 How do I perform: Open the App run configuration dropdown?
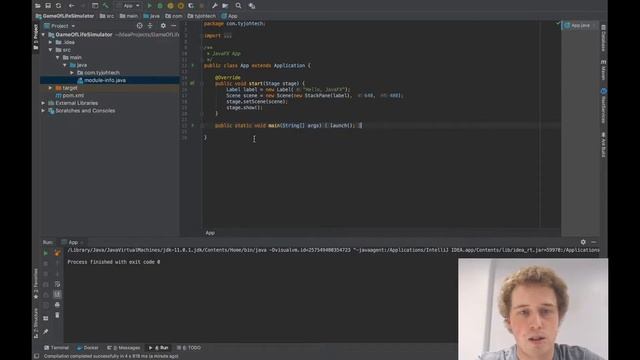[x=129, y=6]
